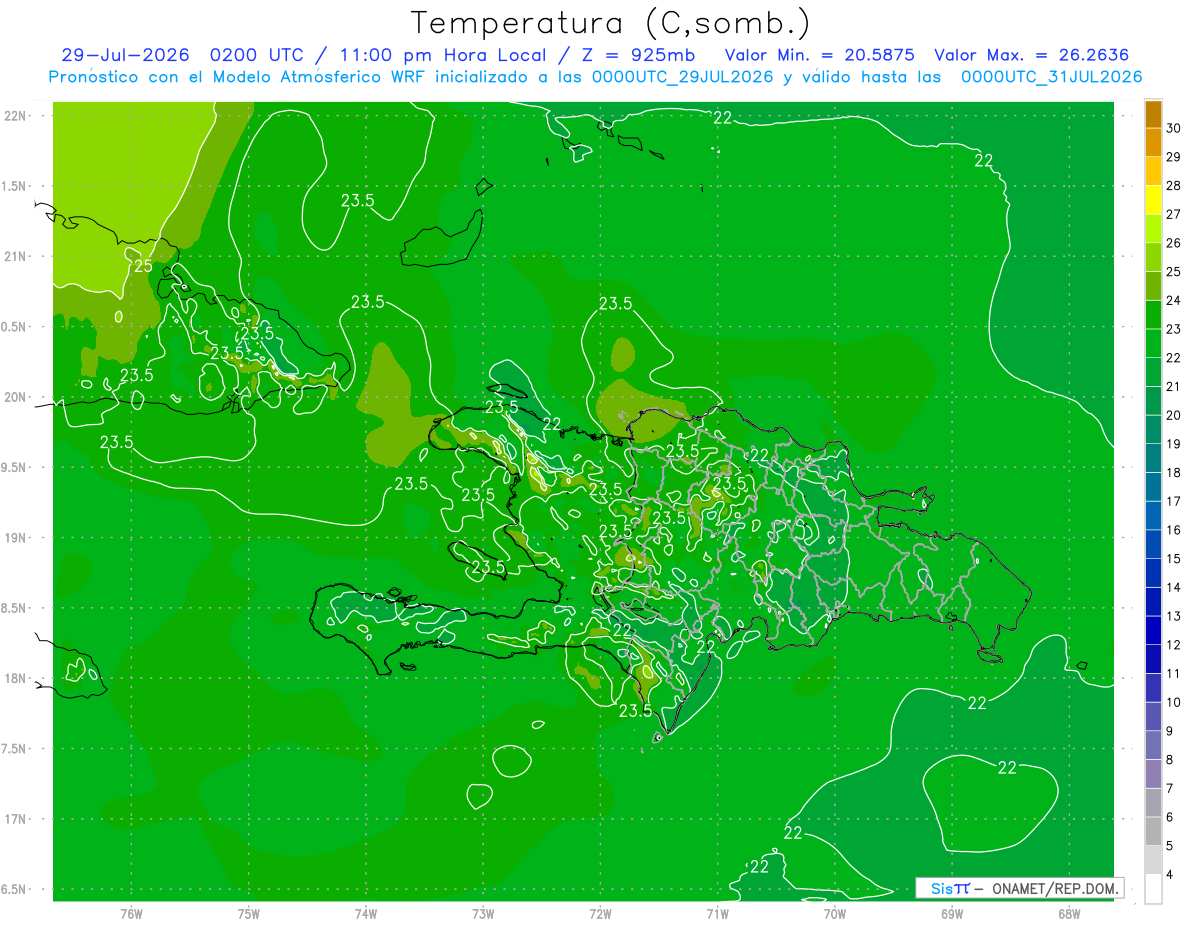Image resolution: width=1200 pixels, height=927 pixels.
Task: Click the legend value "28"
Action: (x=1174, y=185)
